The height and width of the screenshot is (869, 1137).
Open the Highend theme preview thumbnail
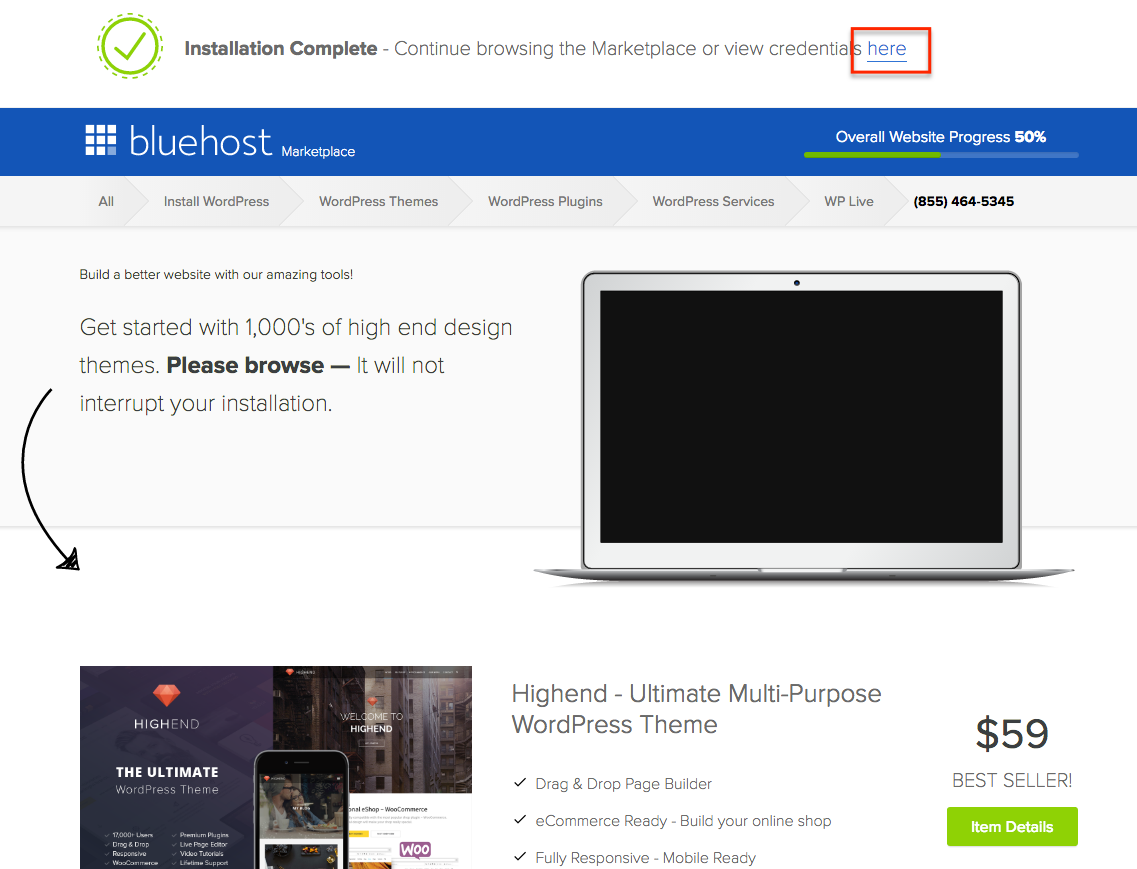coord(276,767)
